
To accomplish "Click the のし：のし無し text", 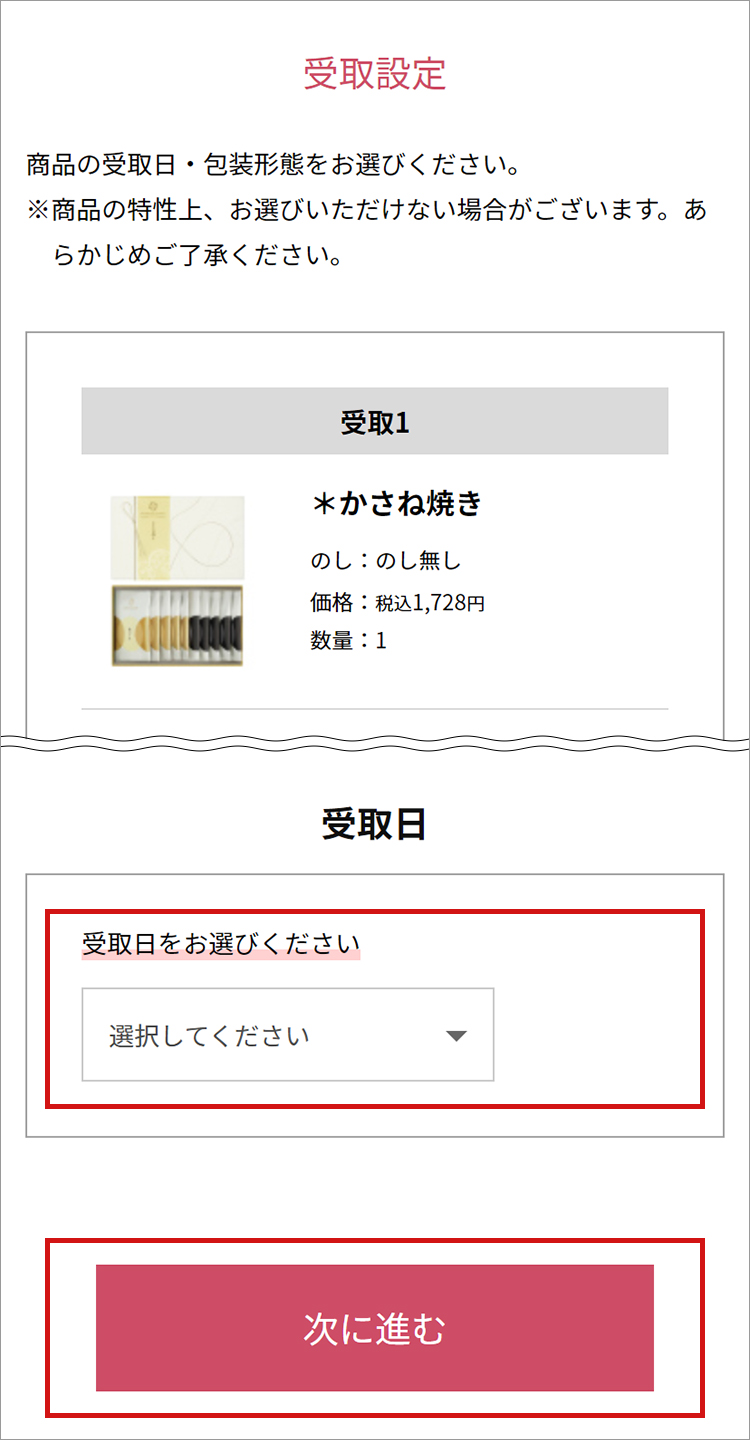I will (386, 561).
